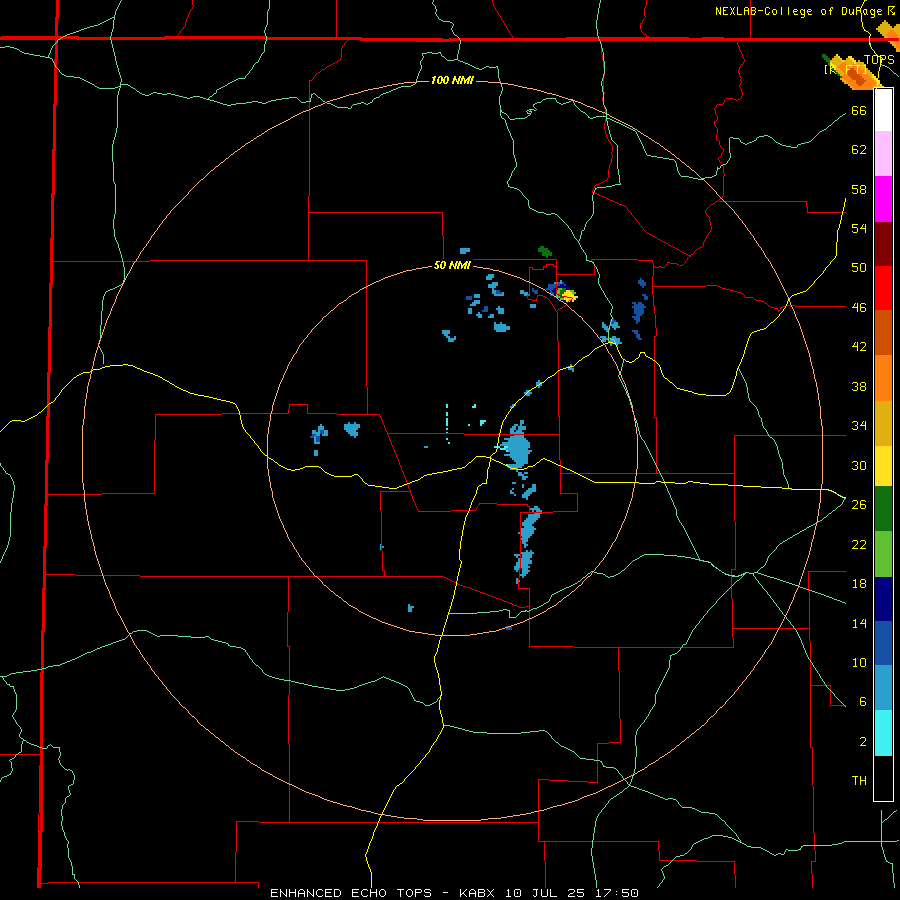This screenshot has height=900, width=900.
Task: Click the dark red 50-54 scale segment
Action: coord(883,244)
